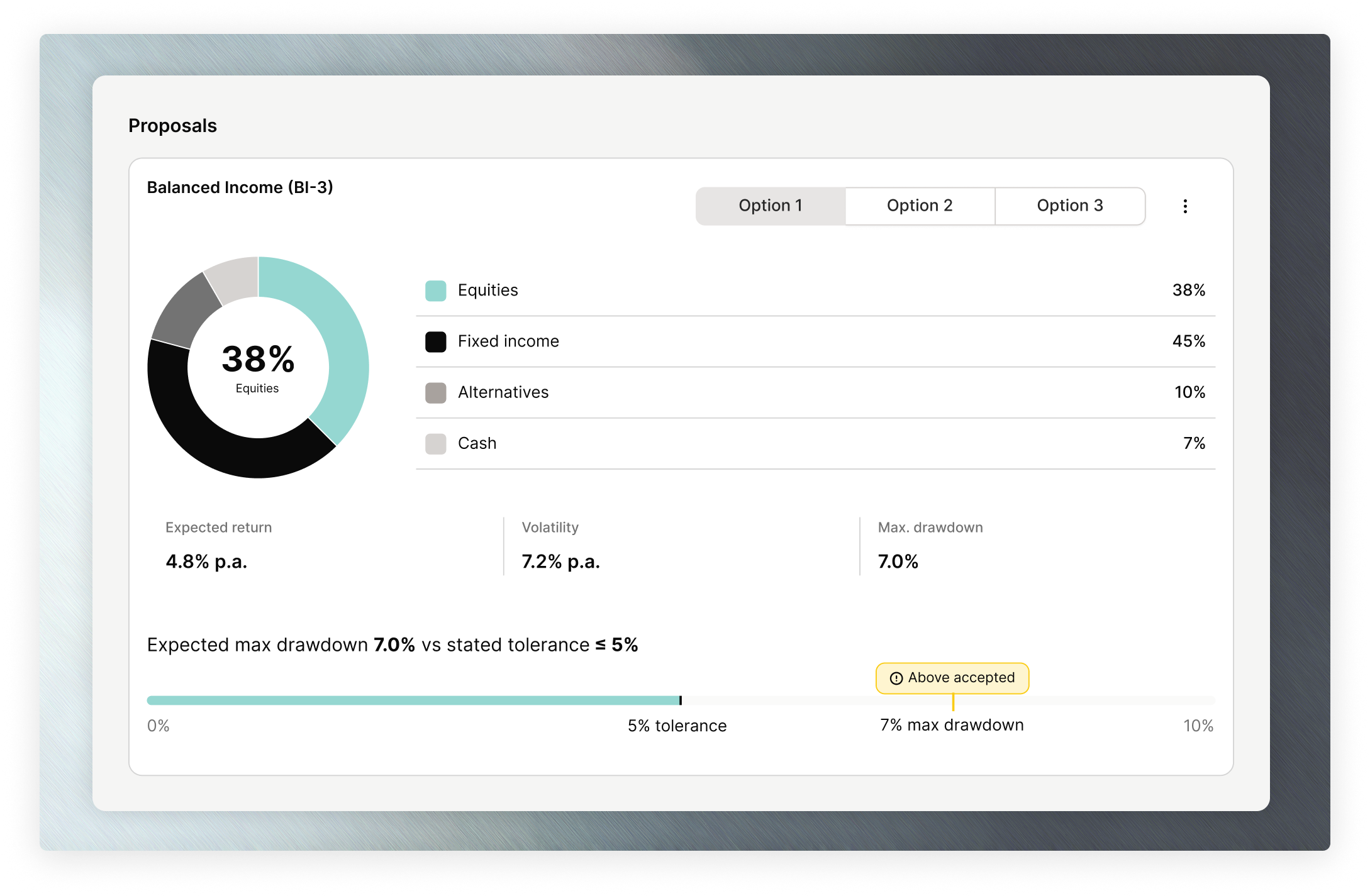
Task: Click the Proposals heading
Action: [x=172, y=126]
